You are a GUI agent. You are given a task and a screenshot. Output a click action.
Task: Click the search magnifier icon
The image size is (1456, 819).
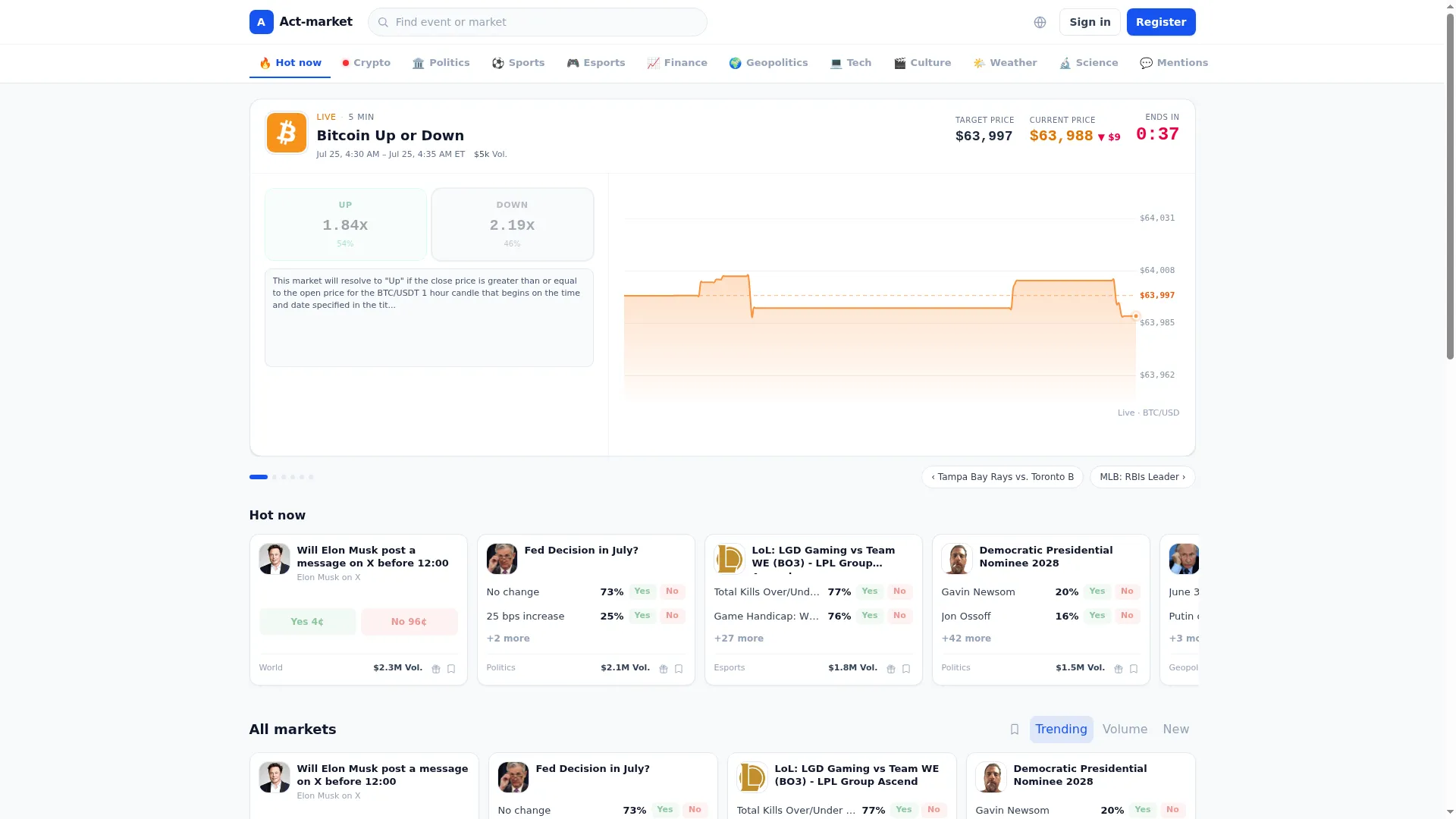point(383,22)
